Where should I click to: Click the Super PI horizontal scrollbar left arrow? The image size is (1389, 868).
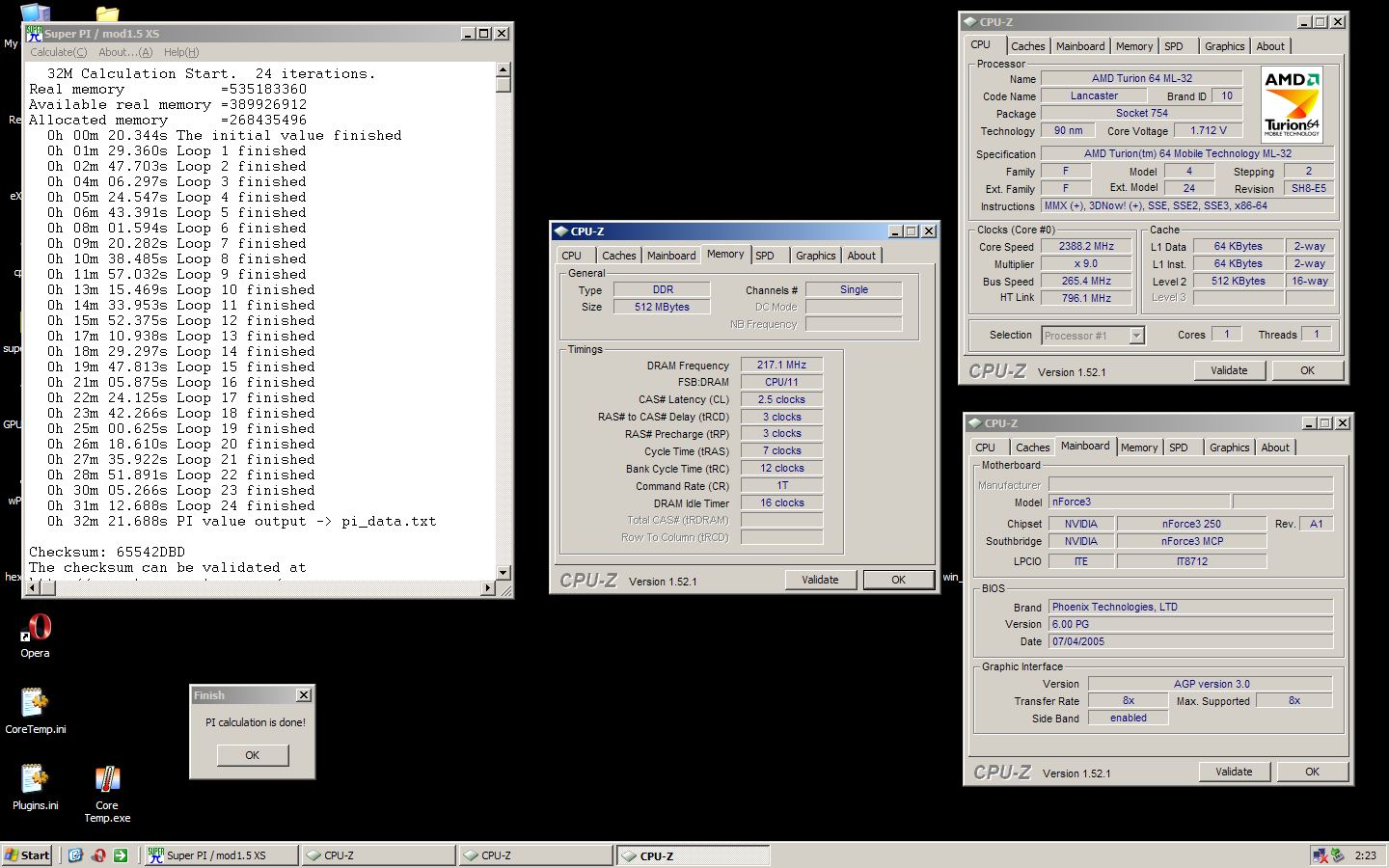coord(32,588)
